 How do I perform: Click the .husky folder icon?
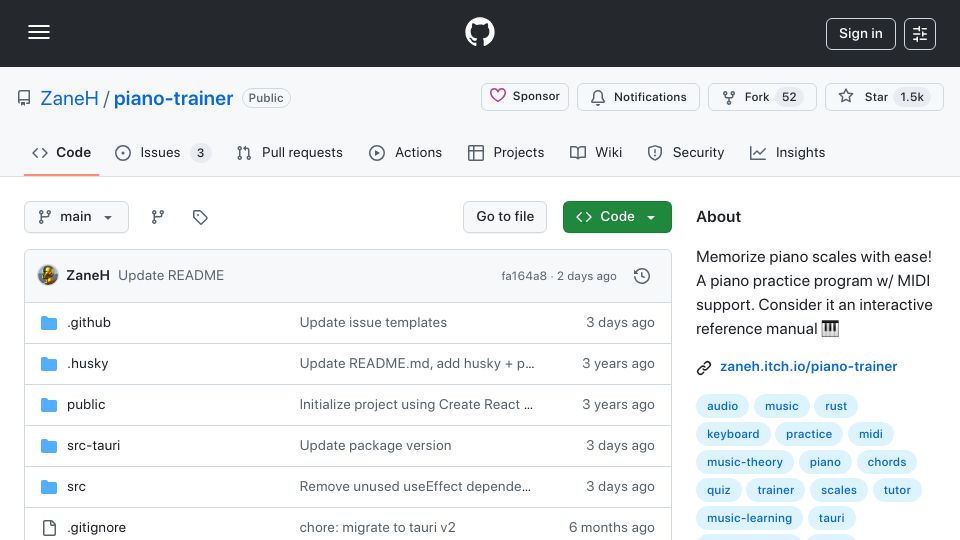click(49, 364)
